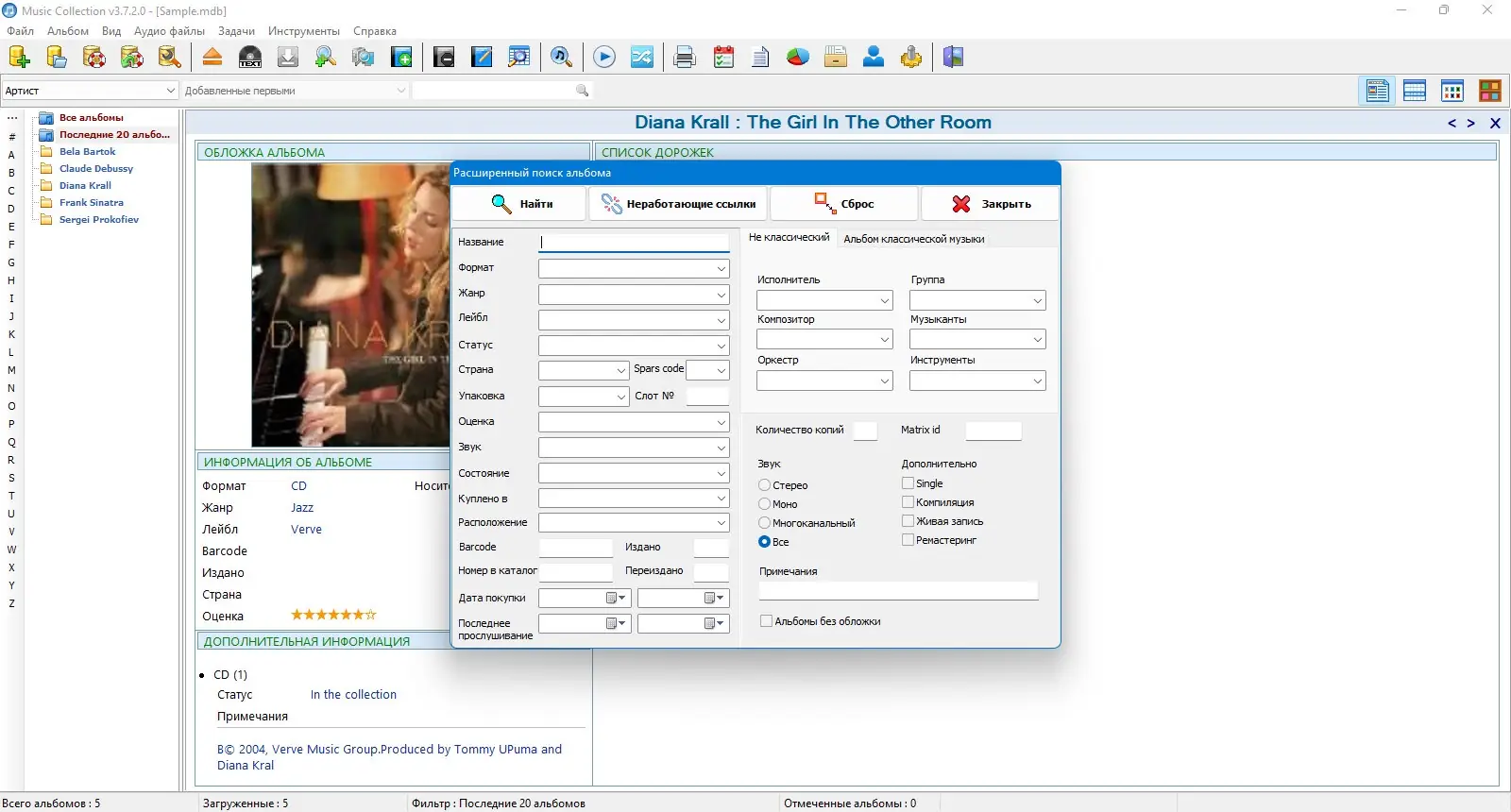Click the Название text field
The image size is (1511, 812).
(x=634, y=243)
